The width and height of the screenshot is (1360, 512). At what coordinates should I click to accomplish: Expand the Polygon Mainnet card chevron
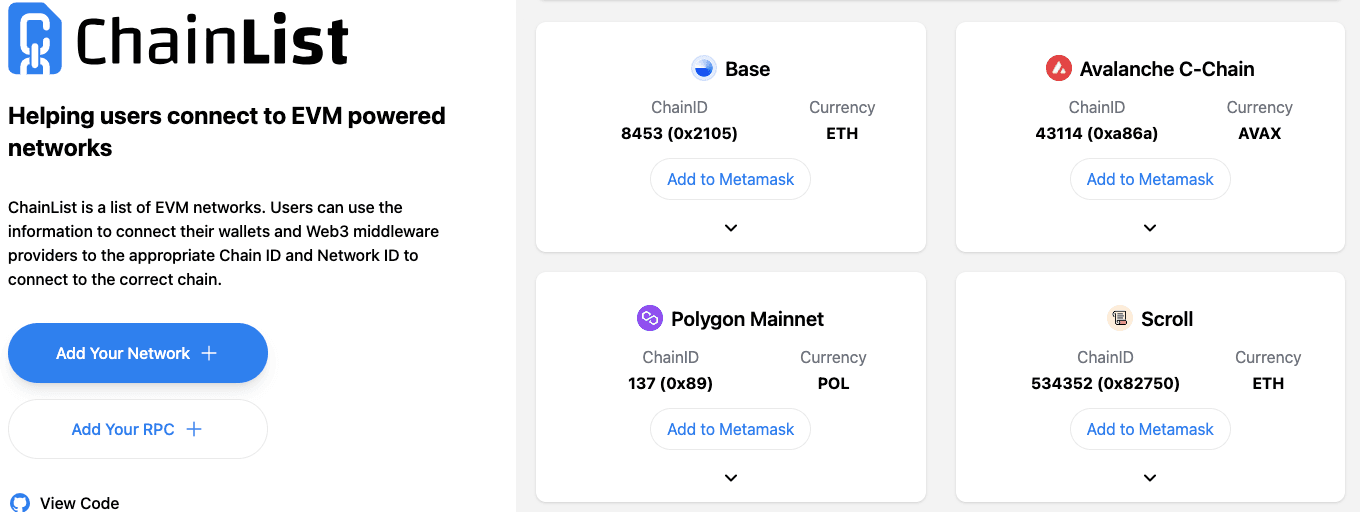731,478
